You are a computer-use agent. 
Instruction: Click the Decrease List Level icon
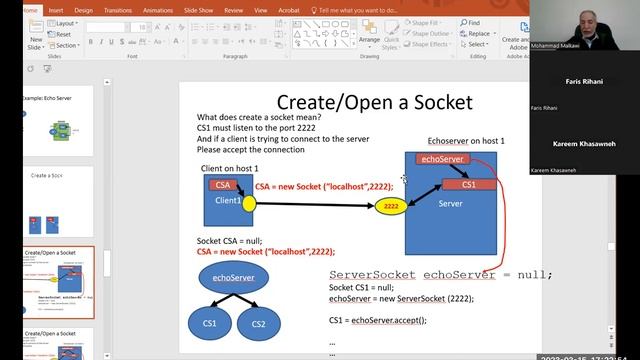pyautogui.click(x=226, y=27)
